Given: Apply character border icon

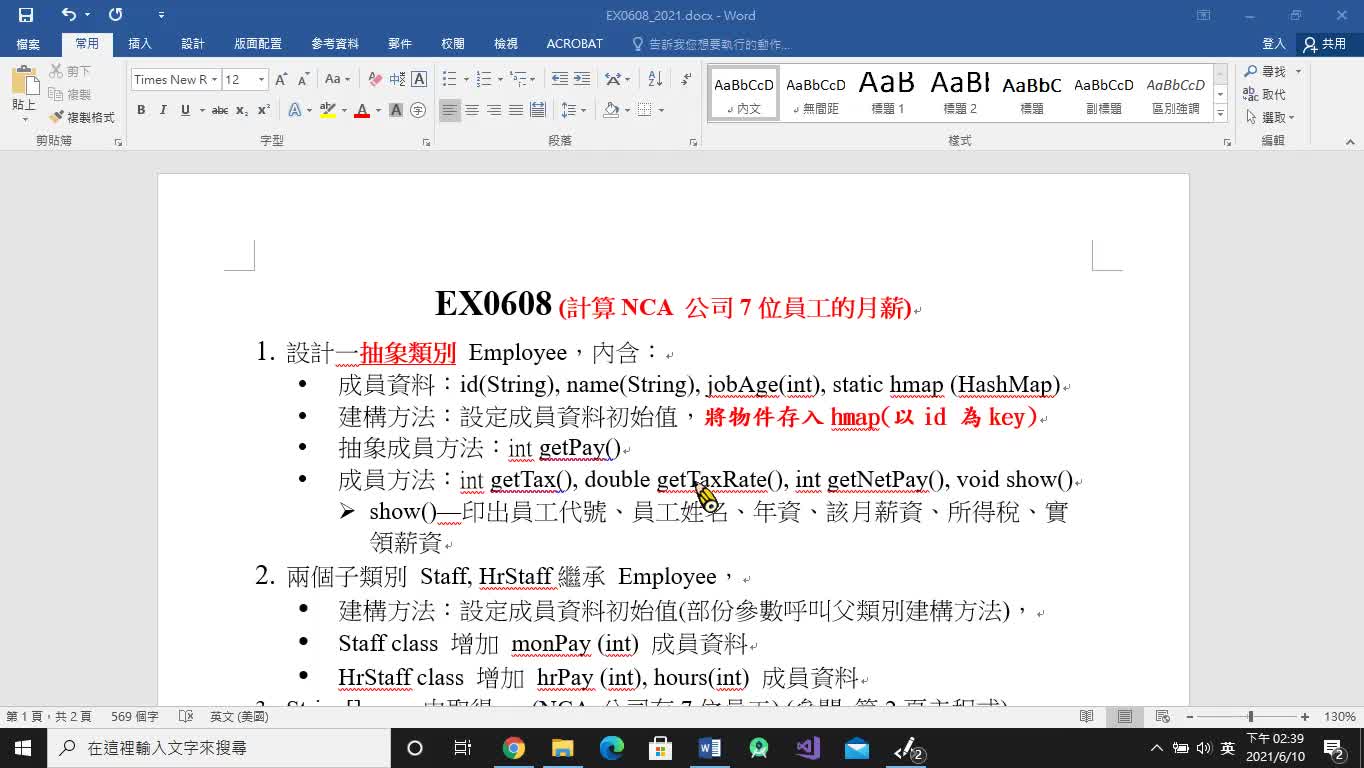Looking at the screenshot, I should pyautogui.click(x=419, y=79).
